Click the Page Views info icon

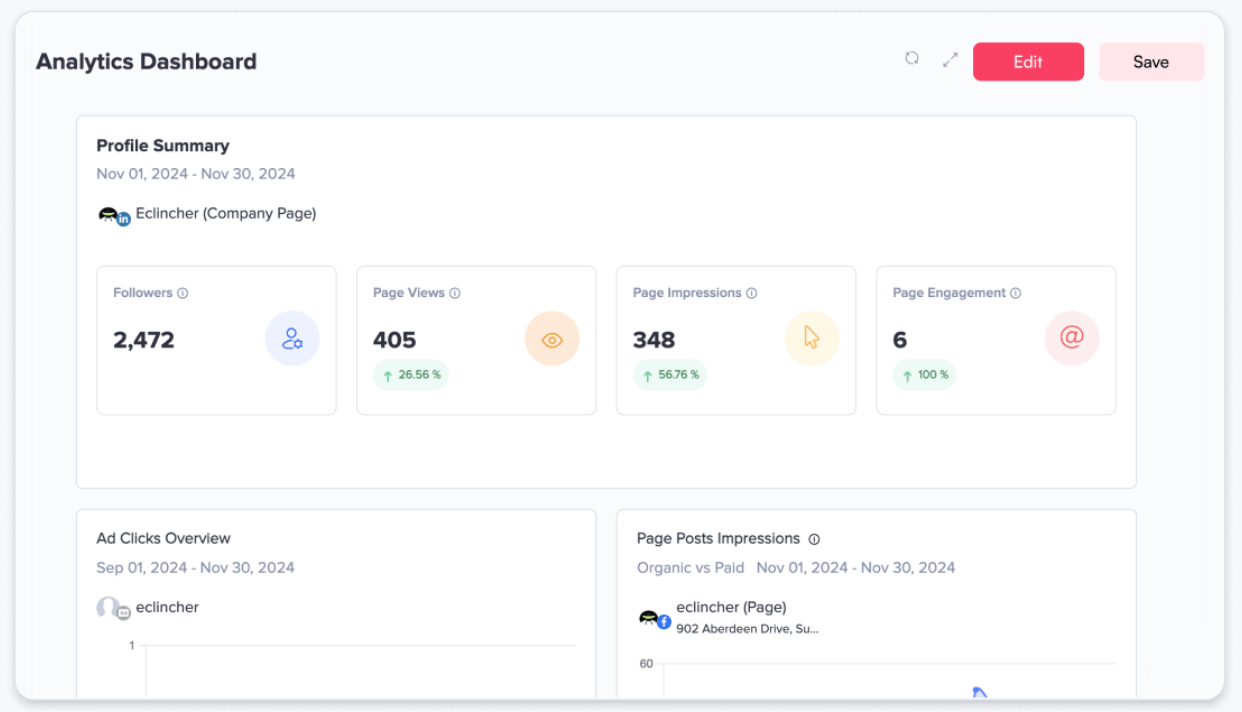[455, 293]
